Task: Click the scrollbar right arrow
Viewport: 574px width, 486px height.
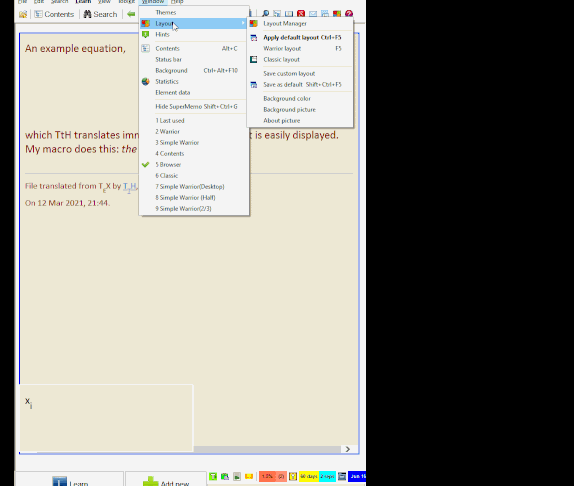Action: tap(347, 449)
